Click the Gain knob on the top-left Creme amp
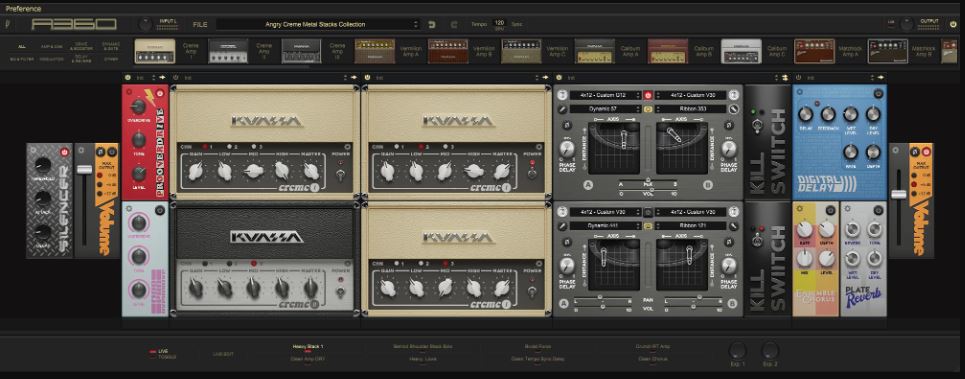This screenshot has height=379, width=965. click(x=195, y=172)
